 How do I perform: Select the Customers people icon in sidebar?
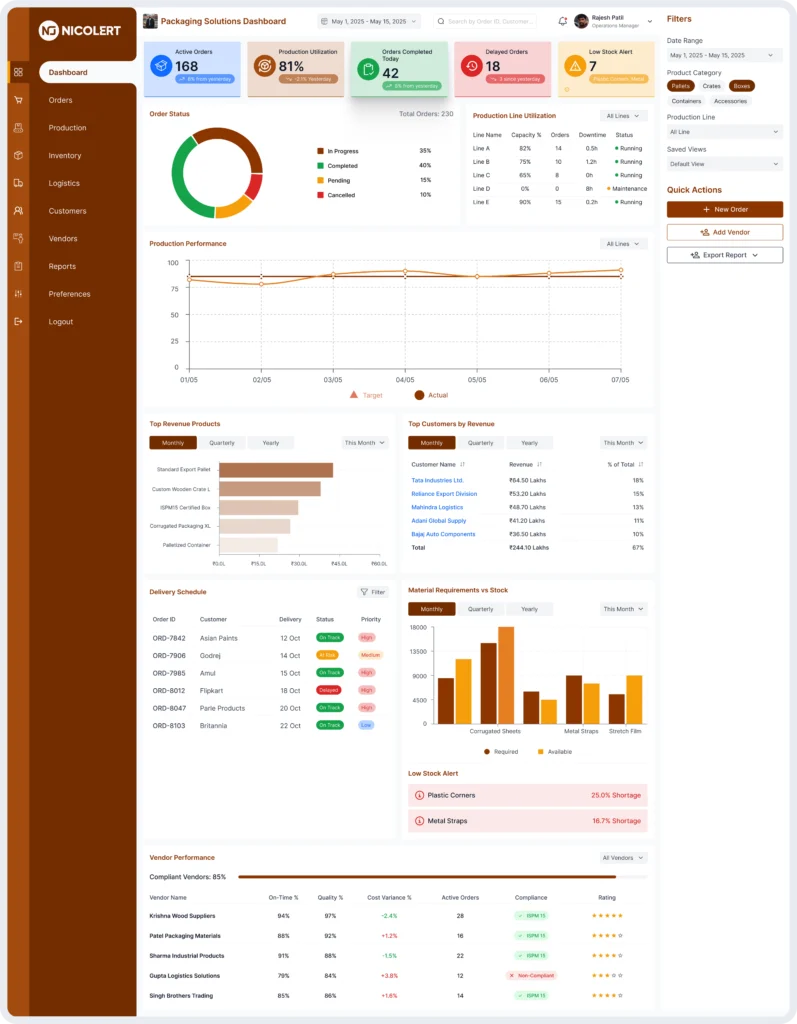18,211
